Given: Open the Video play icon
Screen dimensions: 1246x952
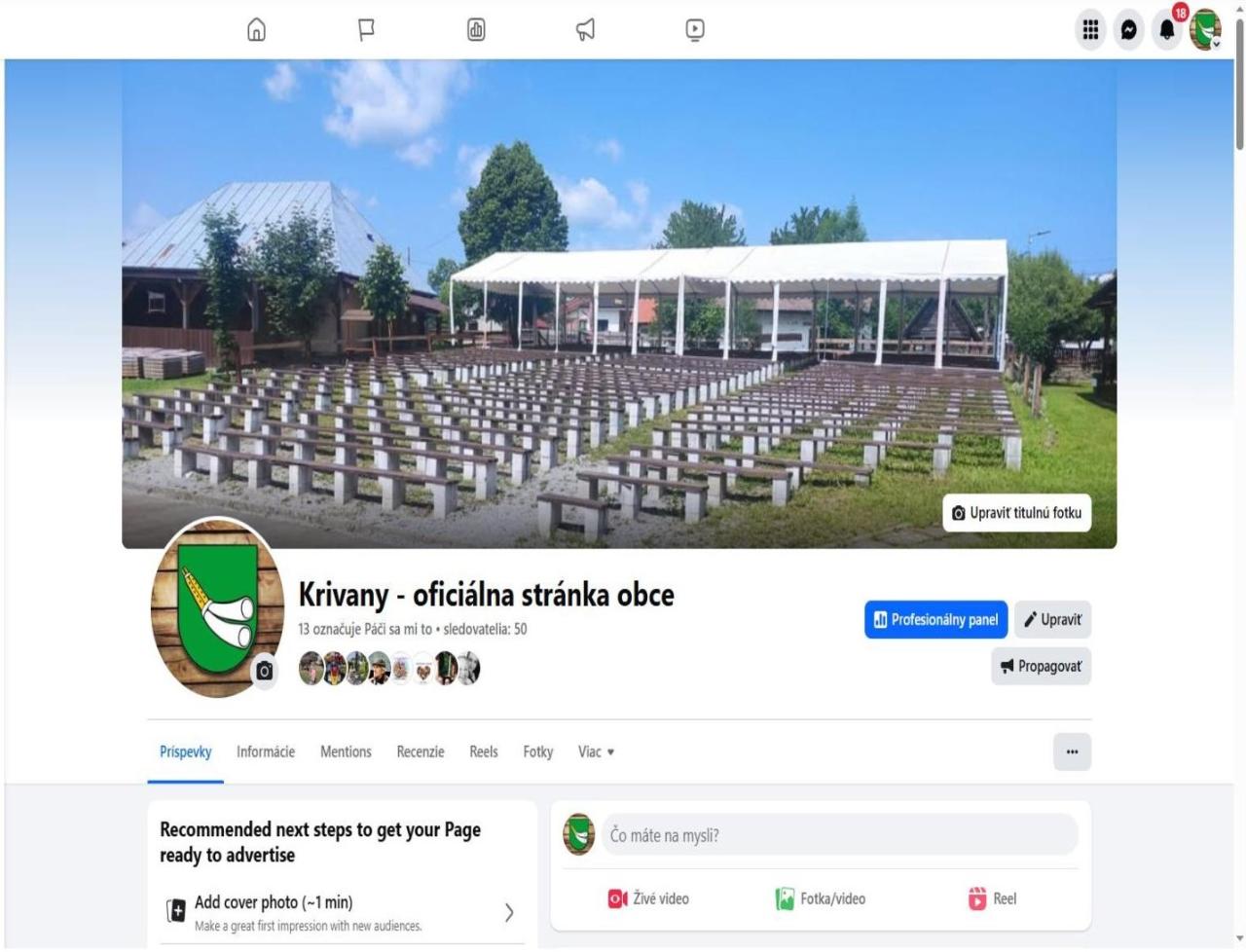Looking at the screenshot, I should [695, 30].
